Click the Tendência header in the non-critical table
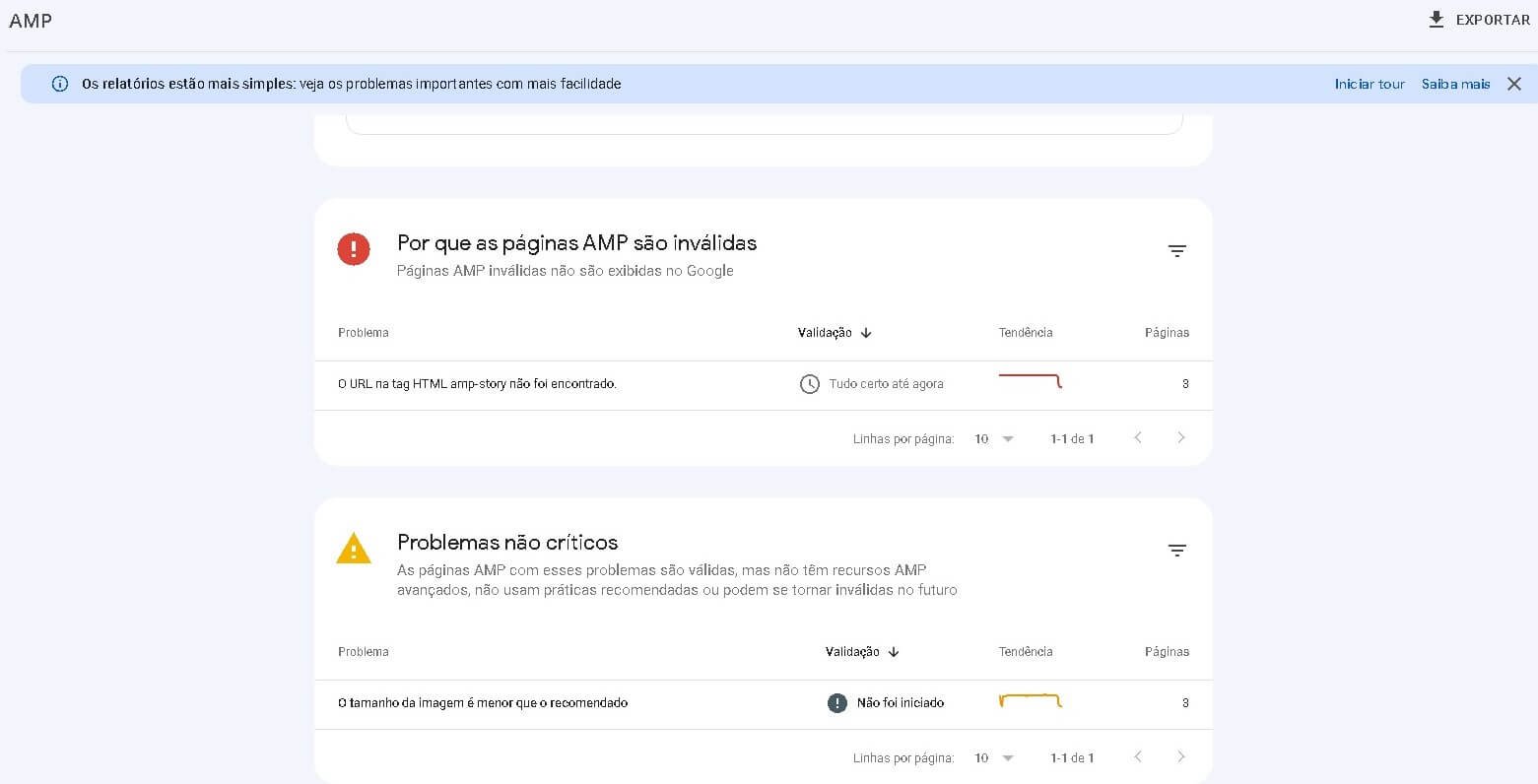The height and width of the screenshot is (784, 1538). pyautogui.click(x=1026, y=652)
